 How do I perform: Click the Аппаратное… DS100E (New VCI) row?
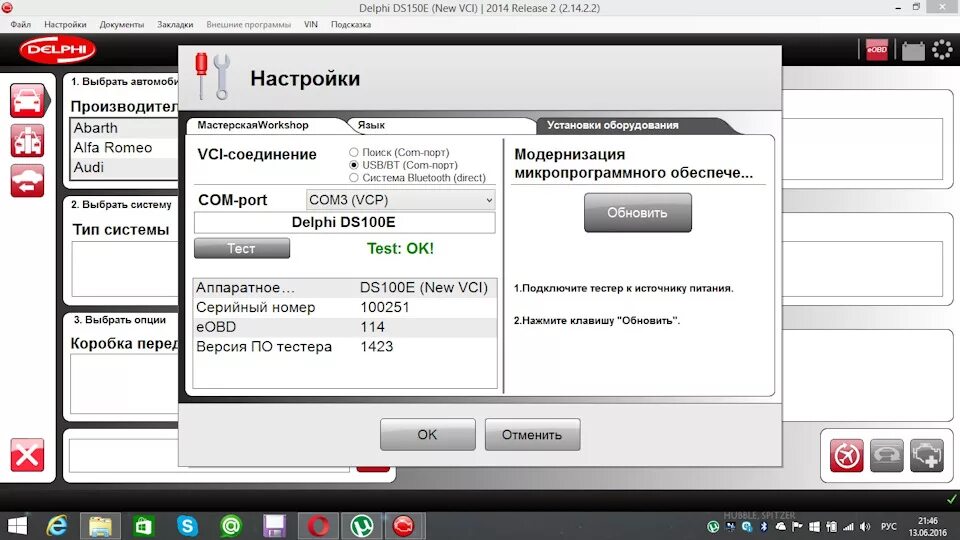pos(345,288)
